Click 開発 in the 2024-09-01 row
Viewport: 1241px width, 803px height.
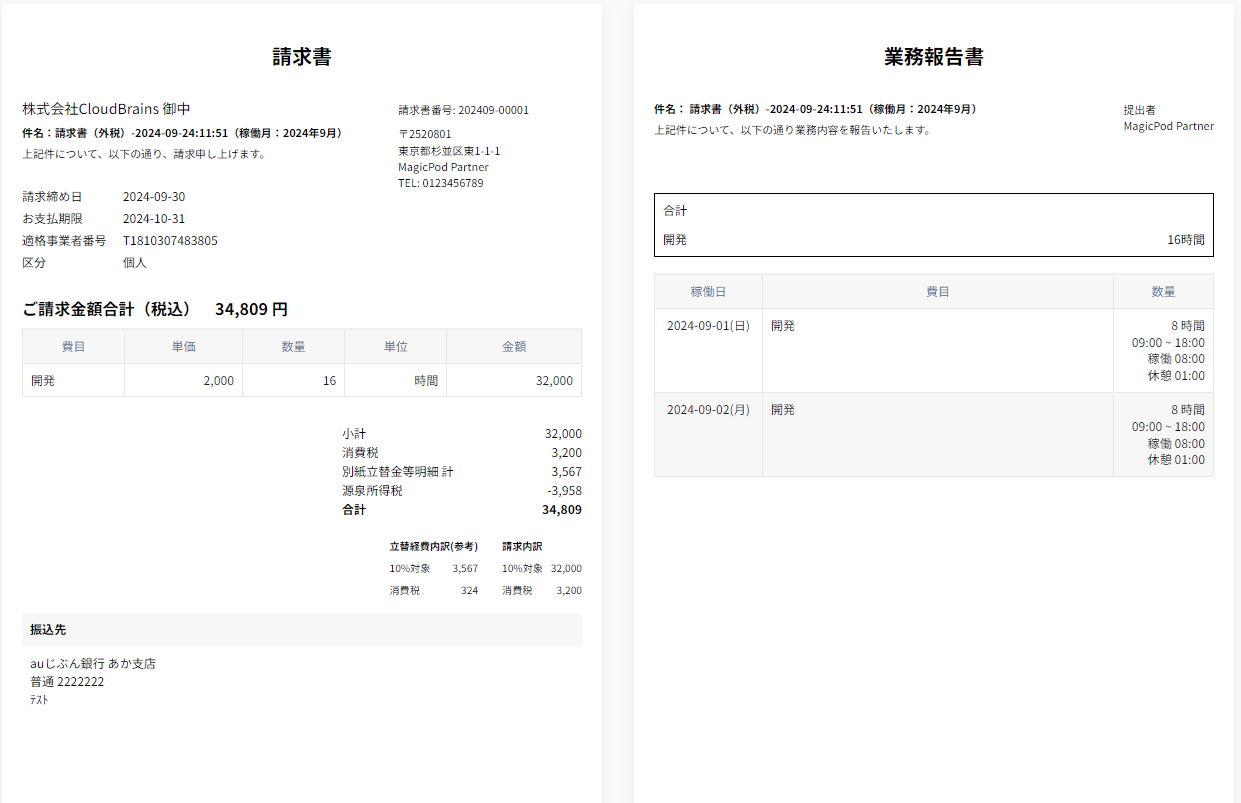pos(783,326)
